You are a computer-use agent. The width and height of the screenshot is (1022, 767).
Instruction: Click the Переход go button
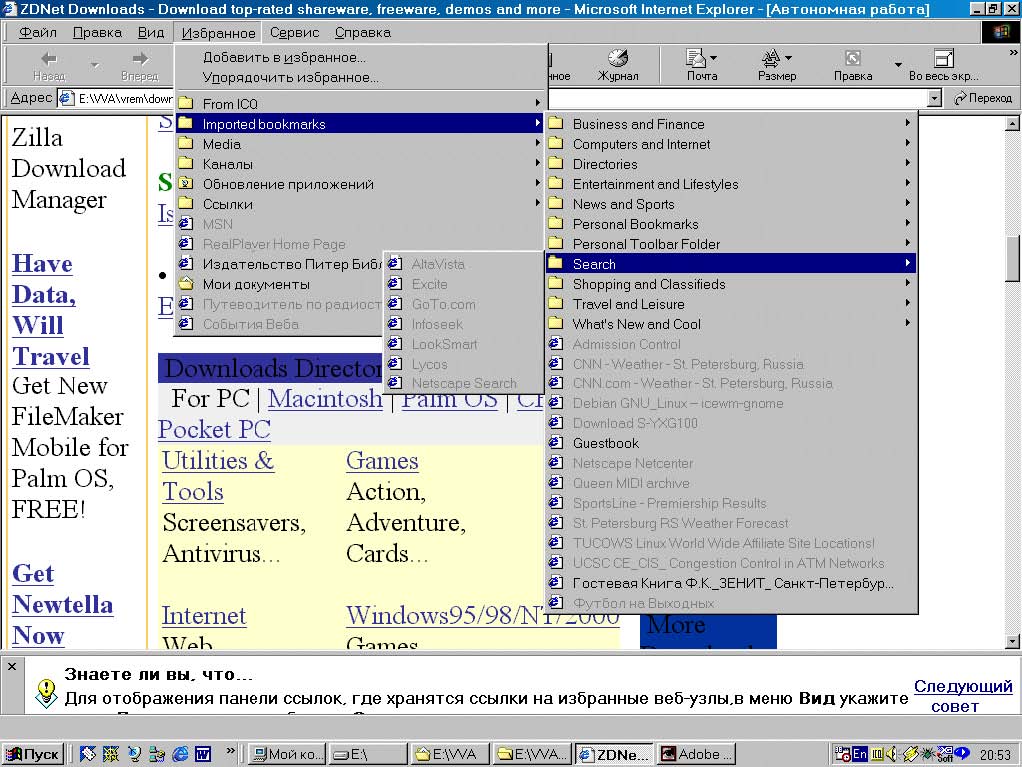pyautogui.click(x=983, y=98)
